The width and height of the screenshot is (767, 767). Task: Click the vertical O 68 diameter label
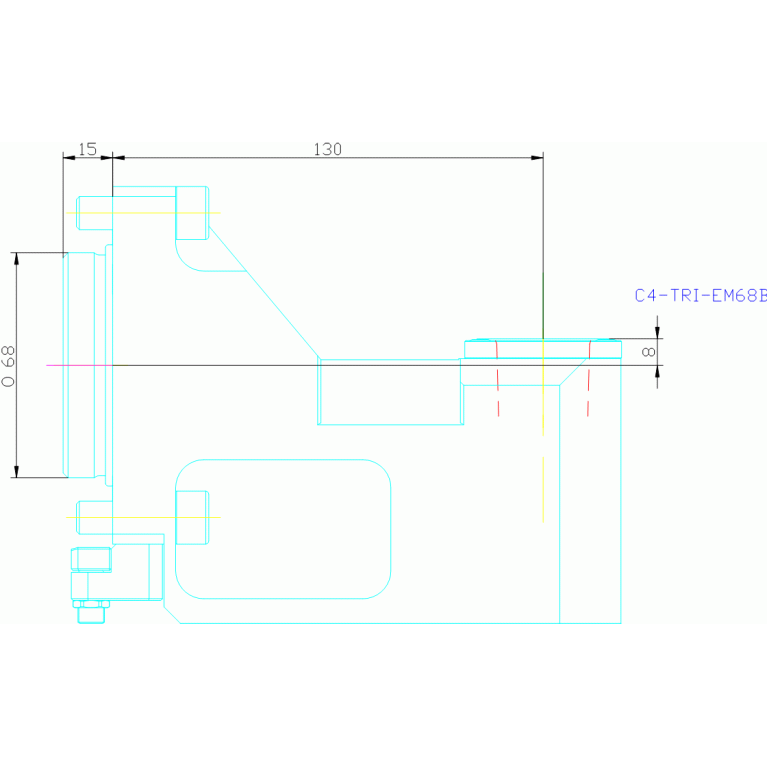point(8,366)
